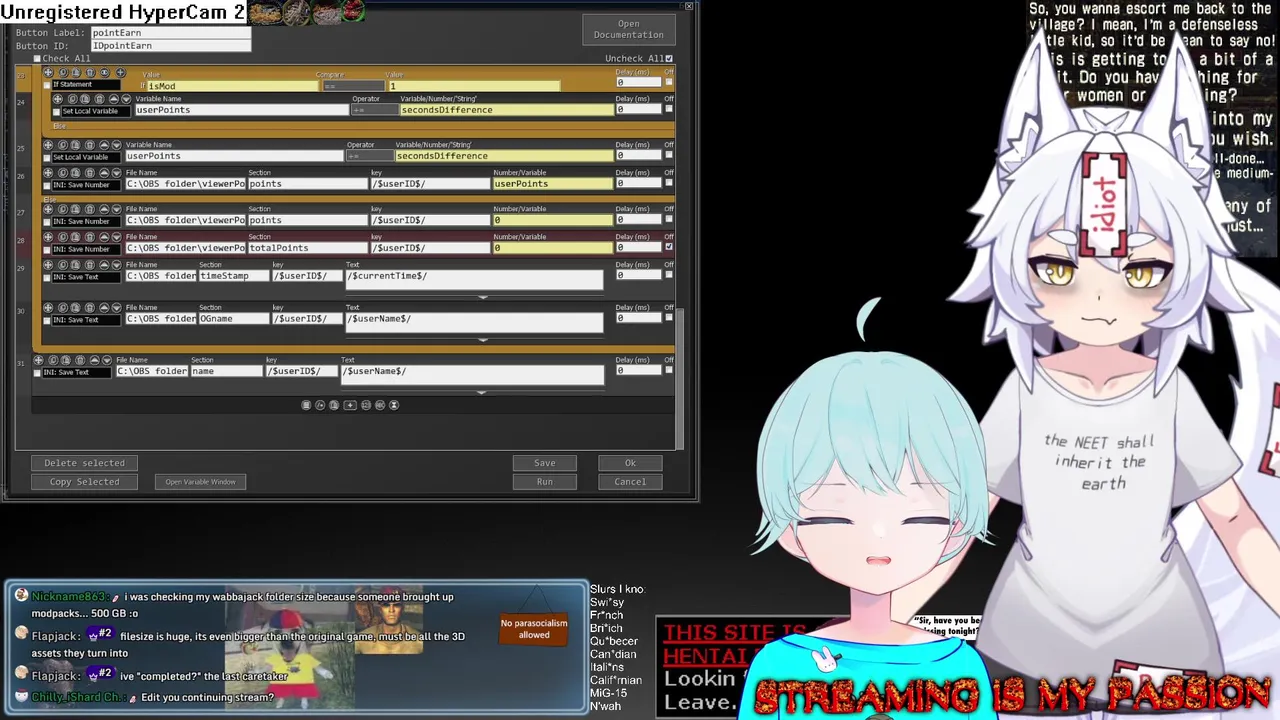The image size is (1280, 720).
Task: Click the totalPoints Section field on row 28
Action: click(307, 248)
